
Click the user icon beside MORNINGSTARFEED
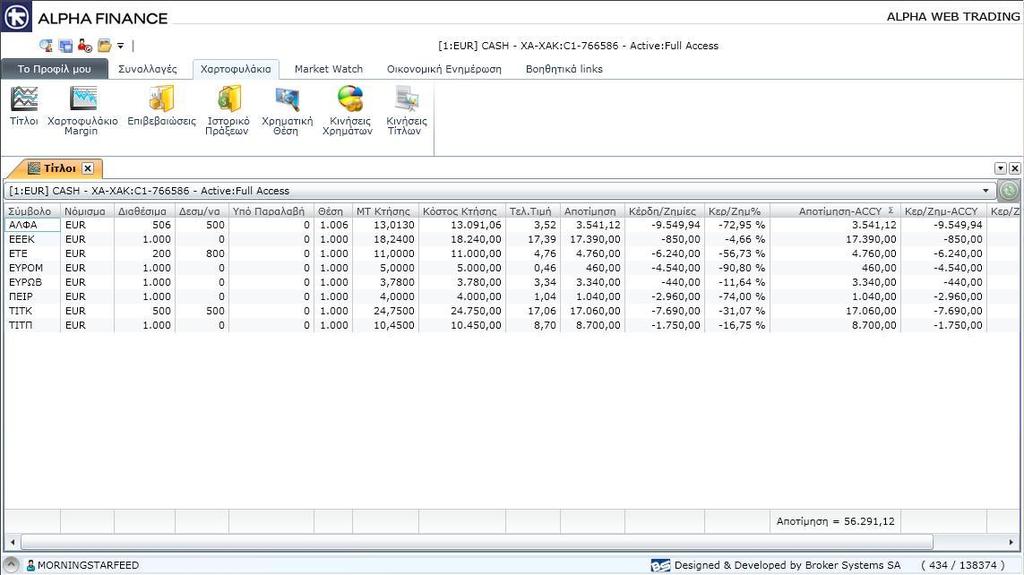click(30, 566)
